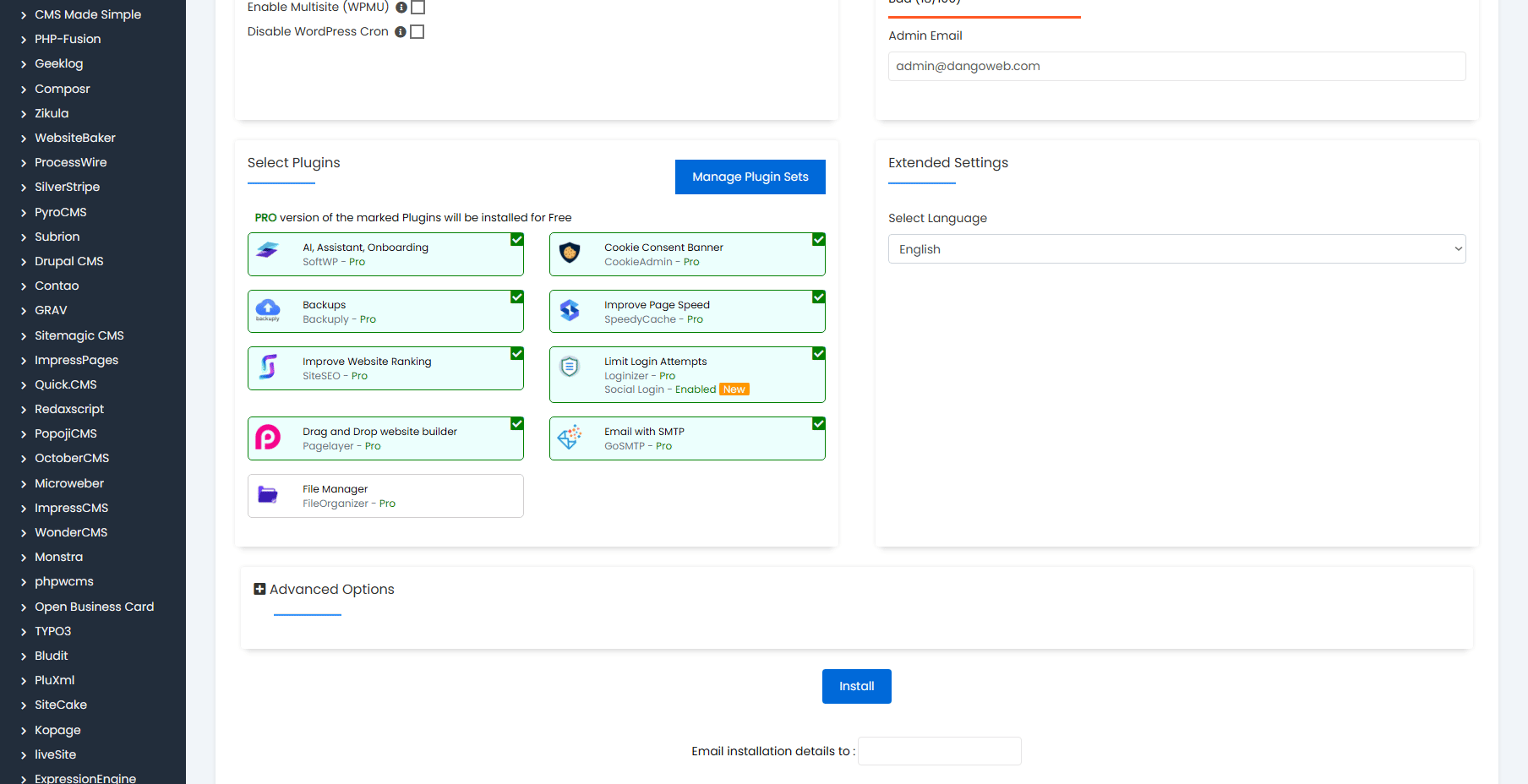Open PopojiCMS in the sidebar
The width and height of the screenshot is (1528, 784).
pos(65,433)
